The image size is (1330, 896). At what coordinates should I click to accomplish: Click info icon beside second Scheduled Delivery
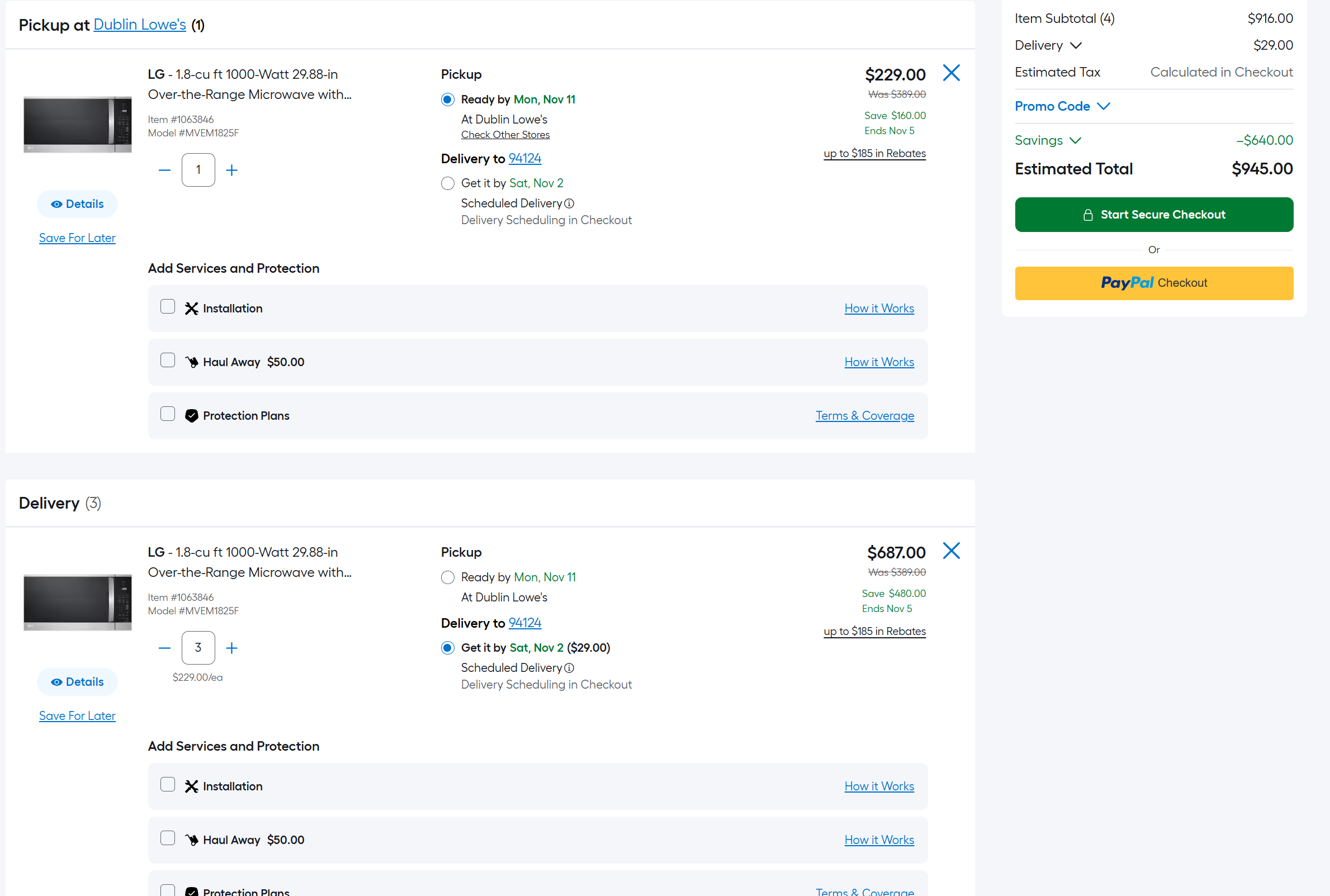pyautogui.click(x=569, y=668)
